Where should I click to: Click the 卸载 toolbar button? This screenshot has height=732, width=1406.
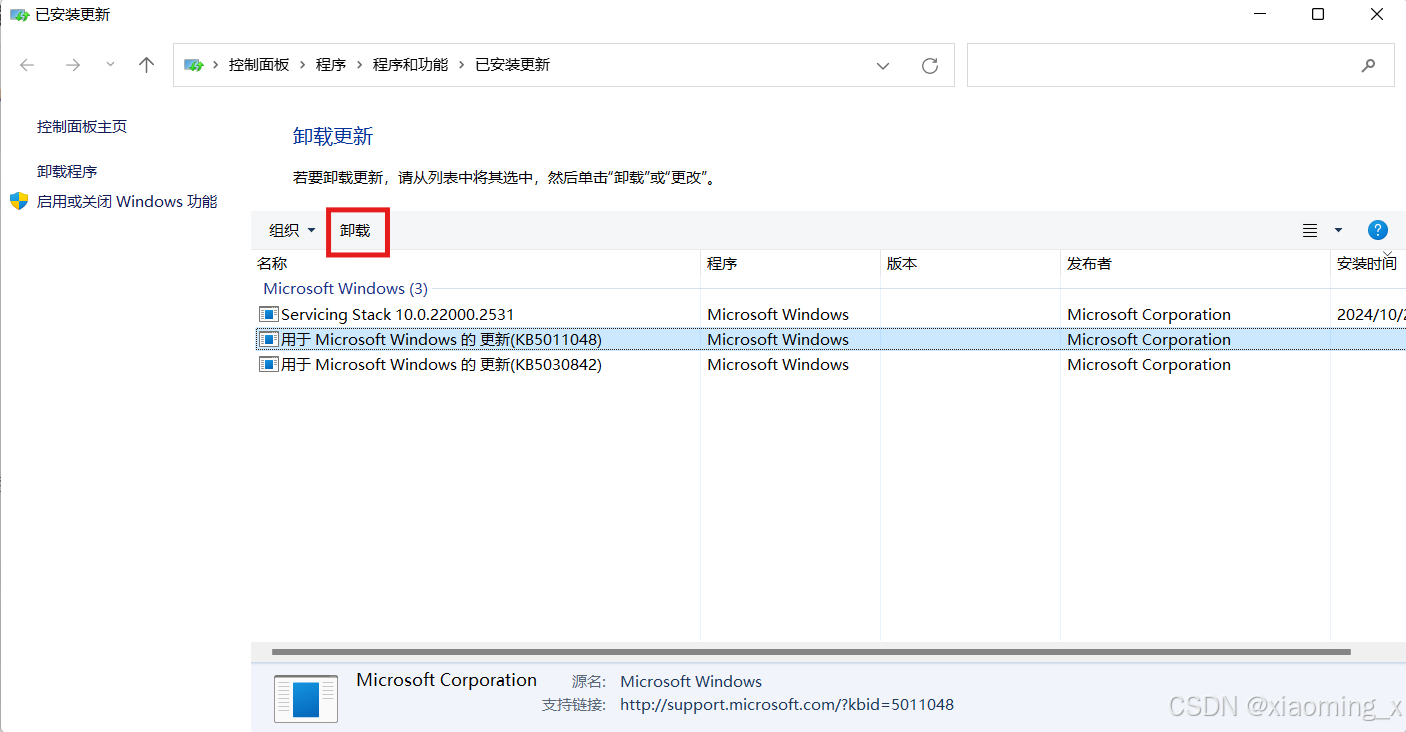click(355, 231)
